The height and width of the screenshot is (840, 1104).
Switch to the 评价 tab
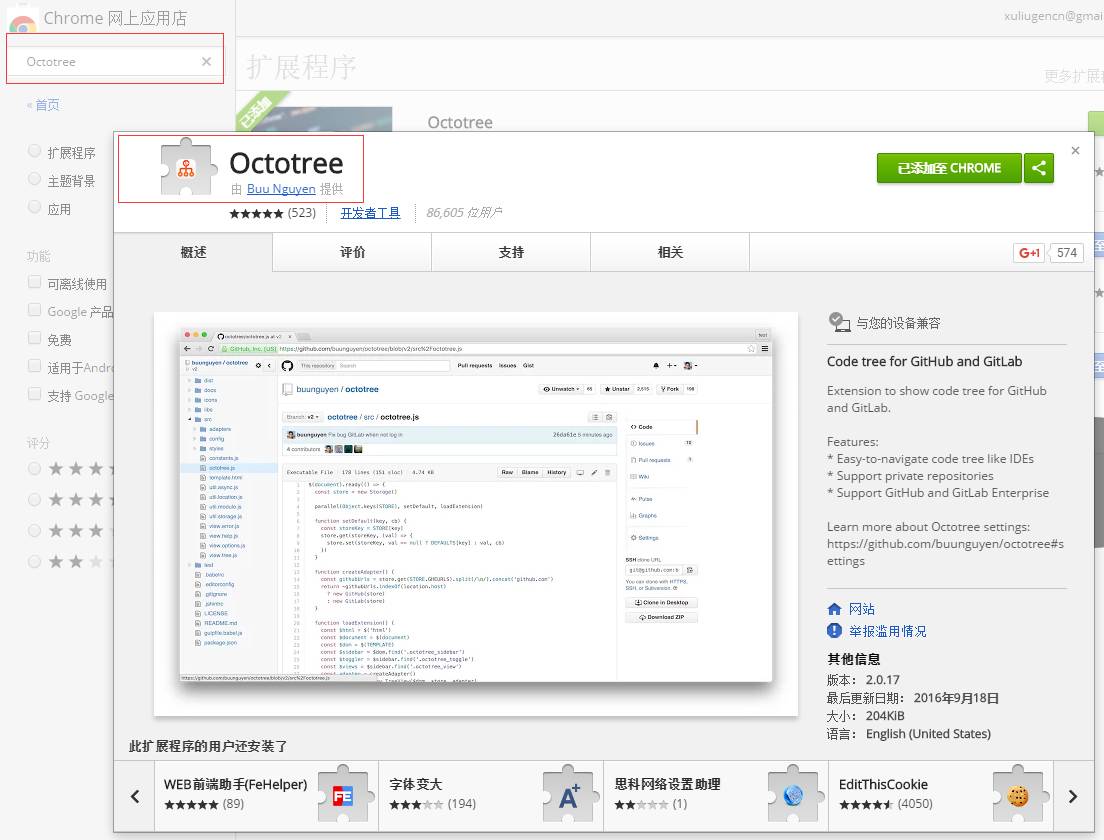tap(352, 252)
